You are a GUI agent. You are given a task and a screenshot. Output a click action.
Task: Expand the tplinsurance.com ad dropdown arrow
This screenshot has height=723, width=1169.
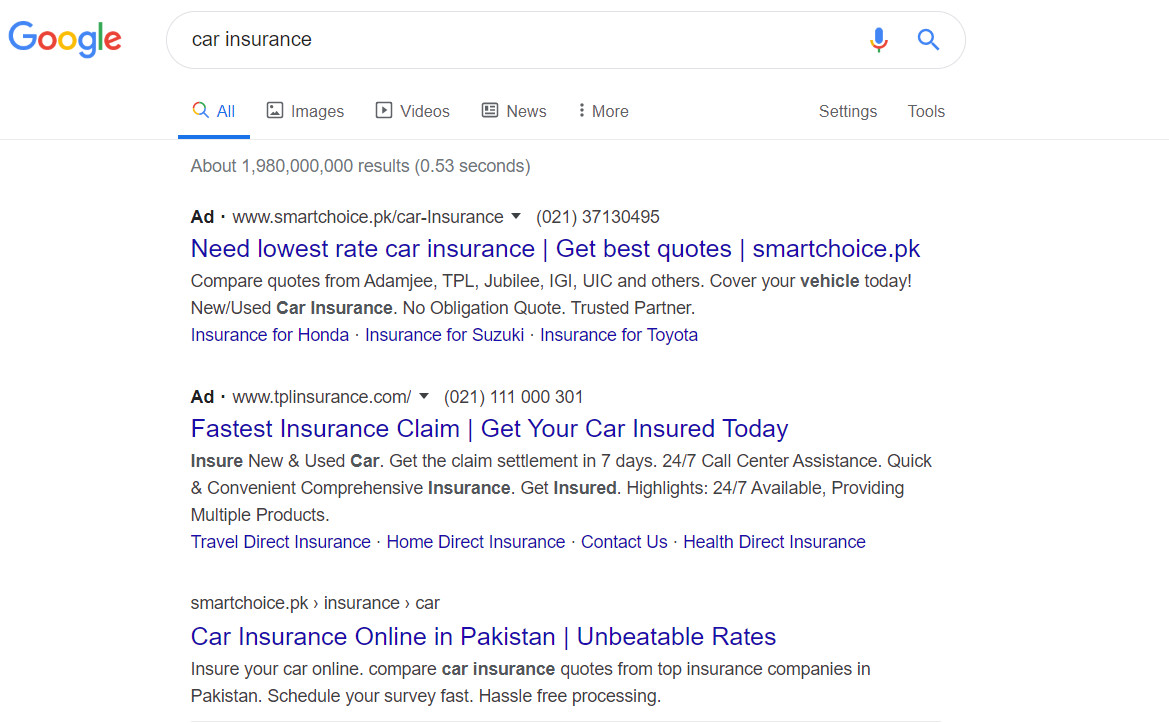(x=423, y=397)
